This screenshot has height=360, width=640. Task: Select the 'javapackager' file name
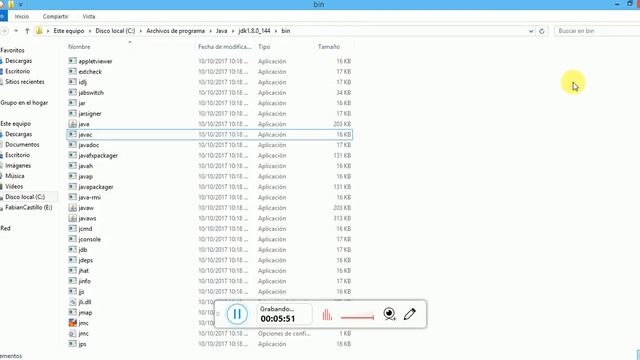[96, 187]
